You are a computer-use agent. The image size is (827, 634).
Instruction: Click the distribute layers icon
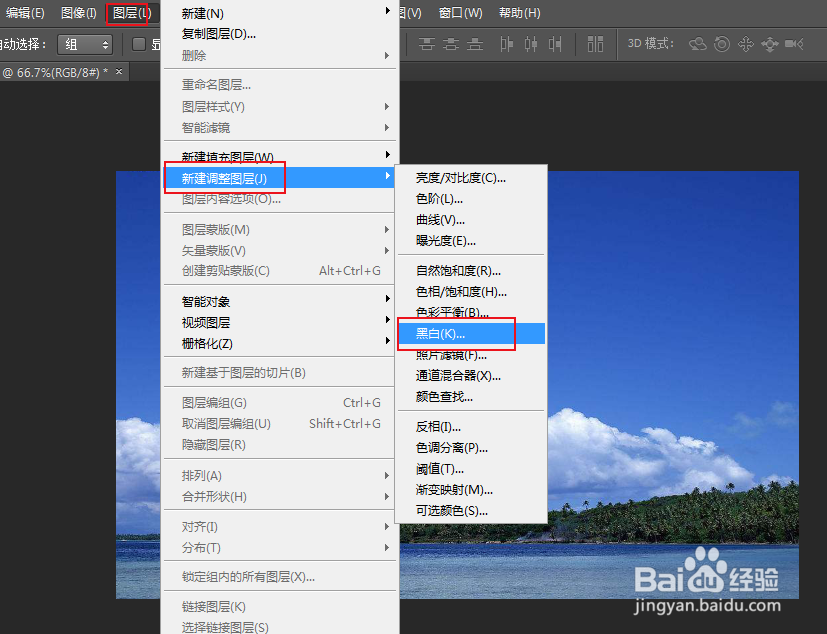point(596,44)
